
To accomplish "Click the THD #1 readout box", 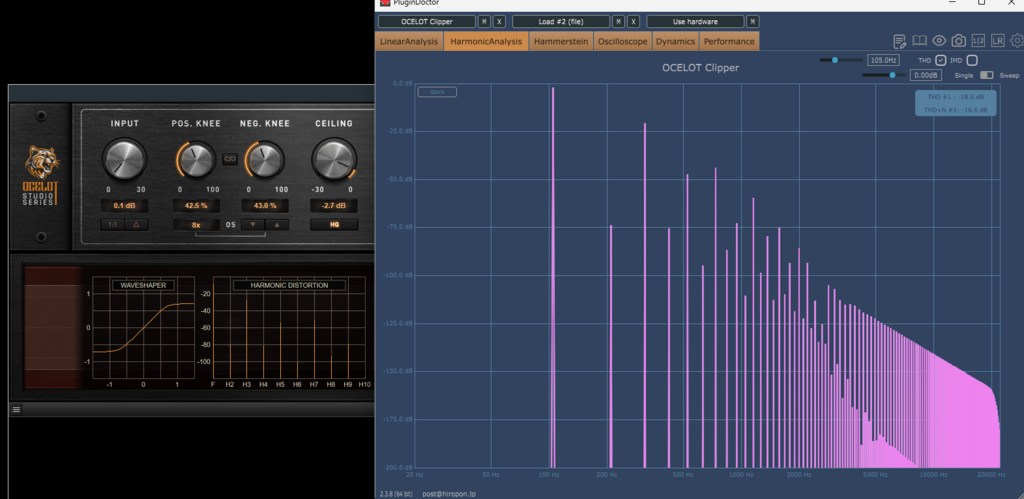I will click(x=956, y=97).
